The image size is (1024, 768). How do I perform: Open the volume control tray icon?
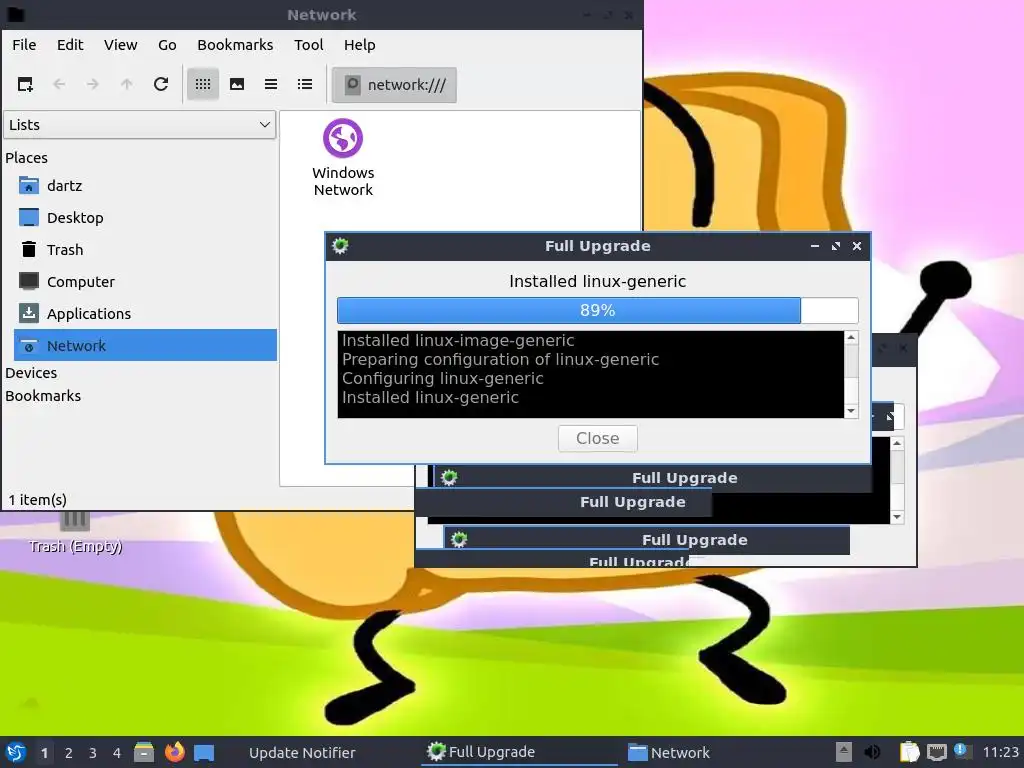[872, 752]
